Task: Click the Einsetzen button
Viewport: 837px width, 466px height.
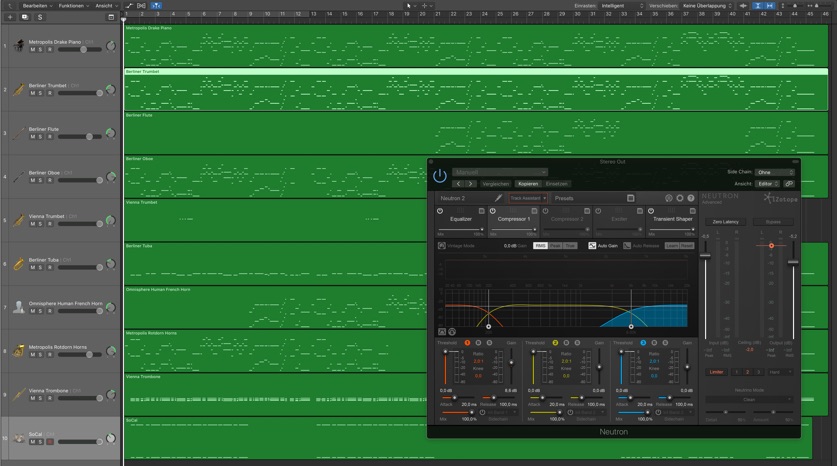Action: [556, 184]
